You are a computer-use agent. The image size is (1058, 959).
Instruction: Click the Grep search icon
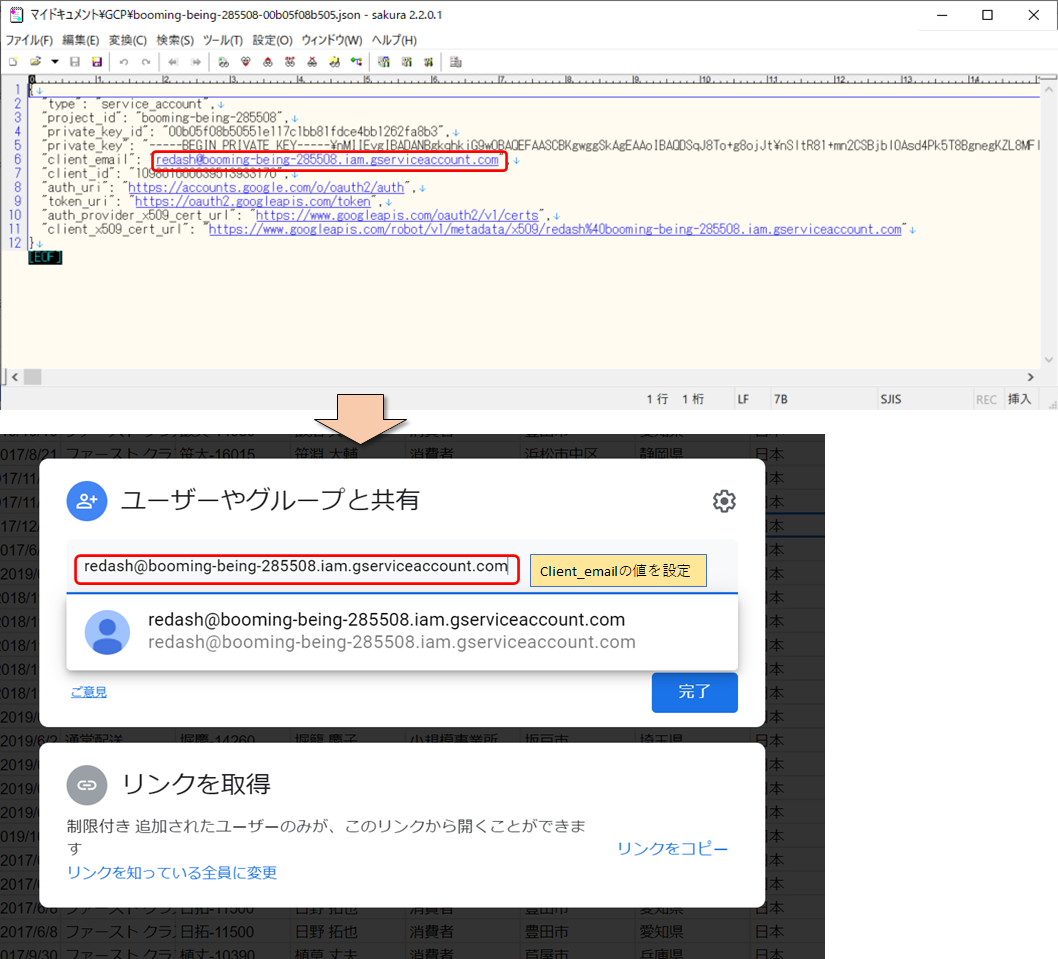[x=335, y=62]
